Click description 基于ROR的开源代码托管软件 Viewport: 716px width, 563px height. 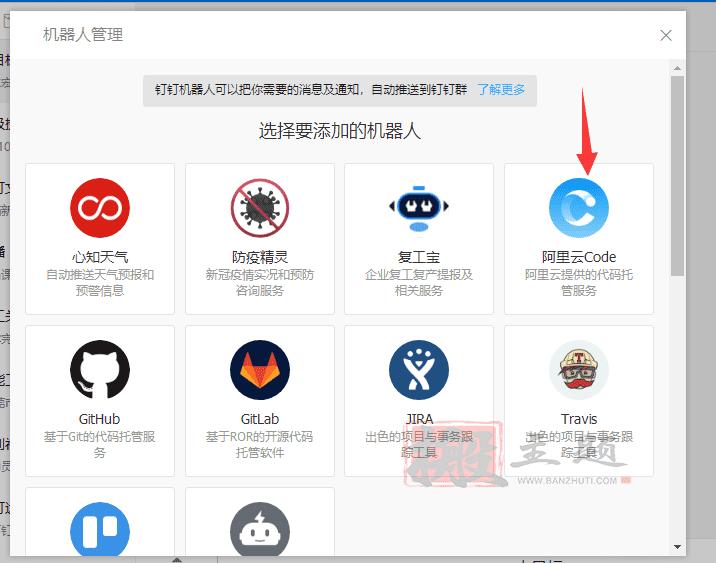(260, 444)
